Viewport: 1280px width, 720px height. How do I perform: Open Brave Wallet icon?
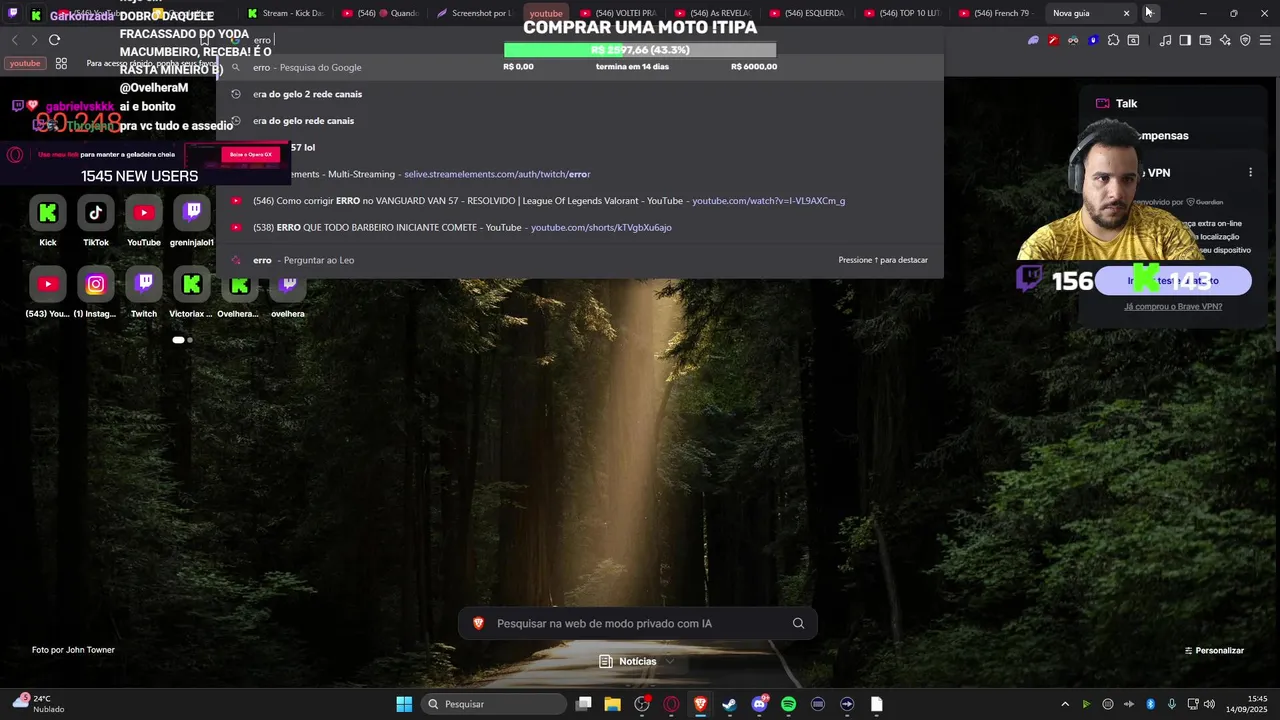pyautogui.click(x=1205, y=40)
